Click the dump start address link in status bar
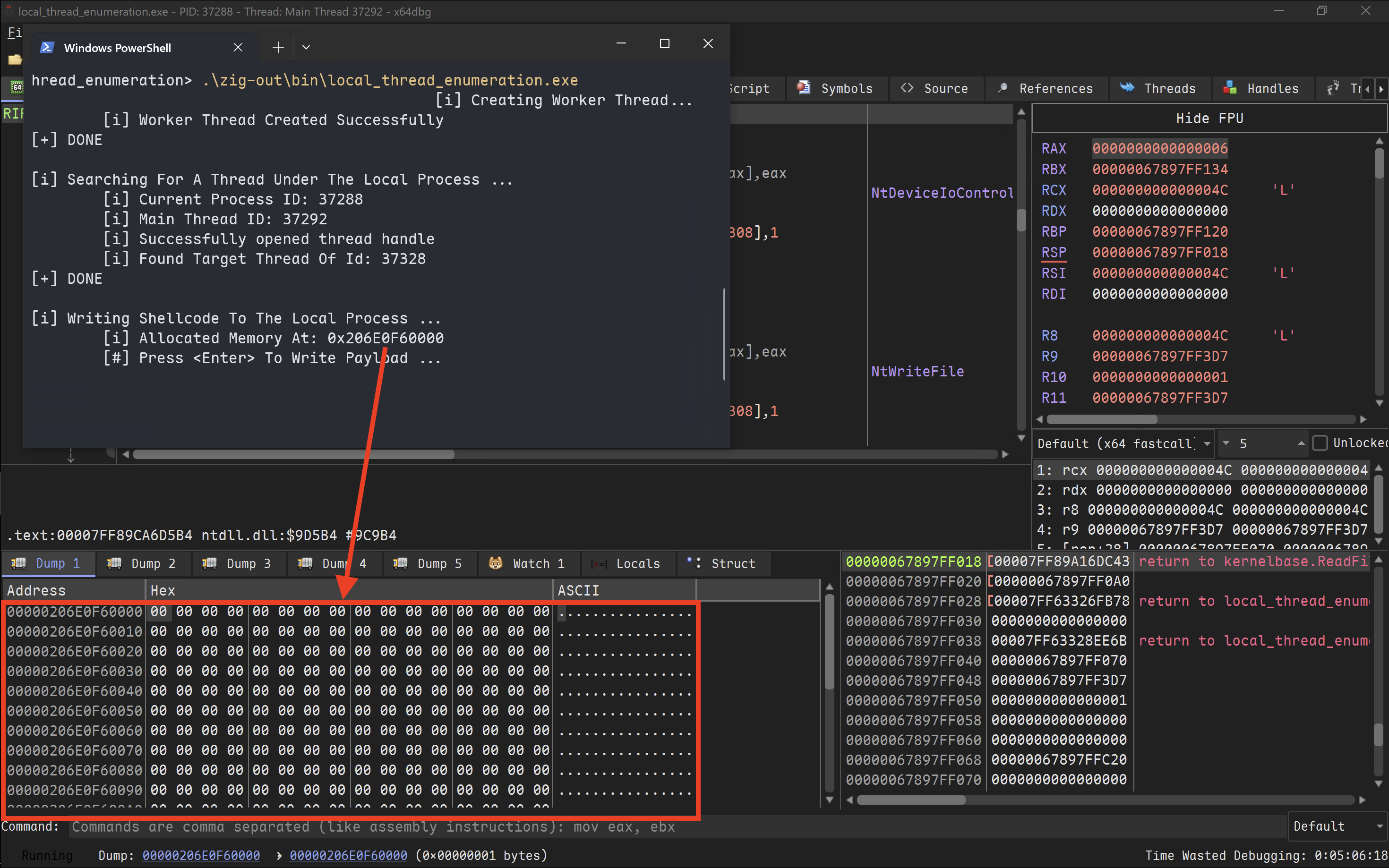The width and height of the screenshot is (1389, 868). click(201, 855)
